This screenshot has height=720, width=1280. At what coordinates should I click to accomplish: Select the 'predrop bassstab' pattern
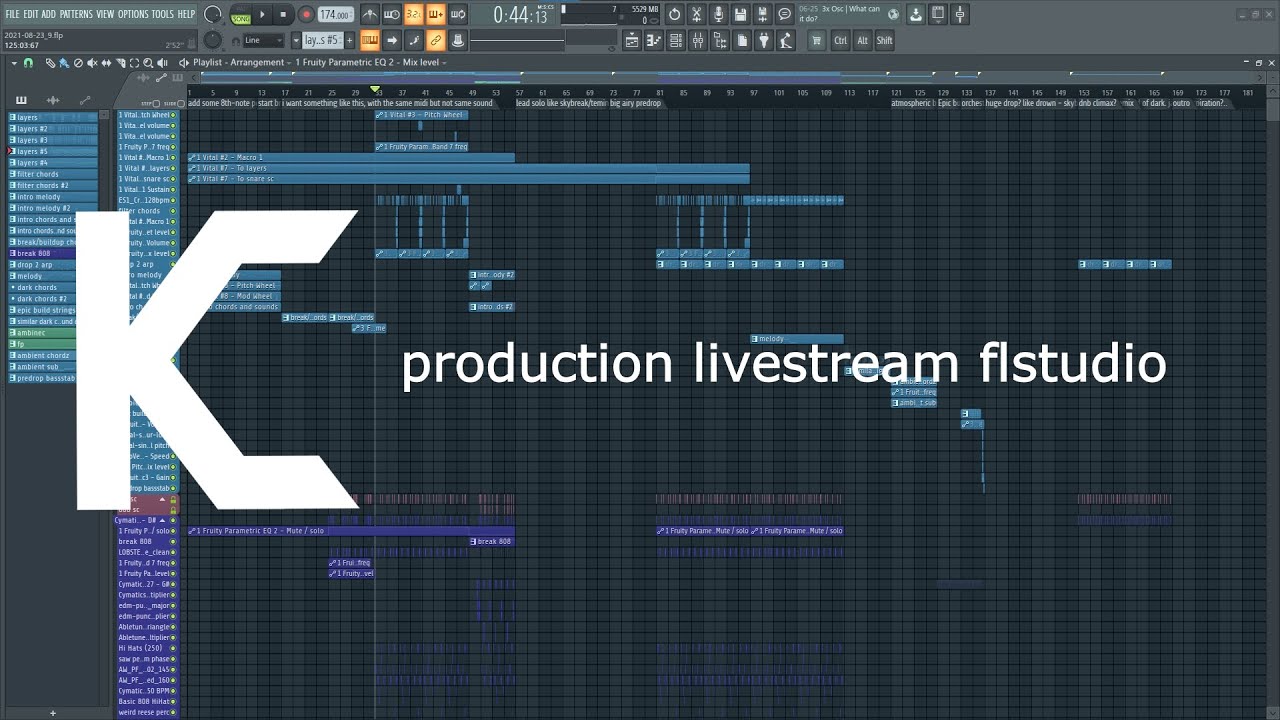(x=54, y=378)
